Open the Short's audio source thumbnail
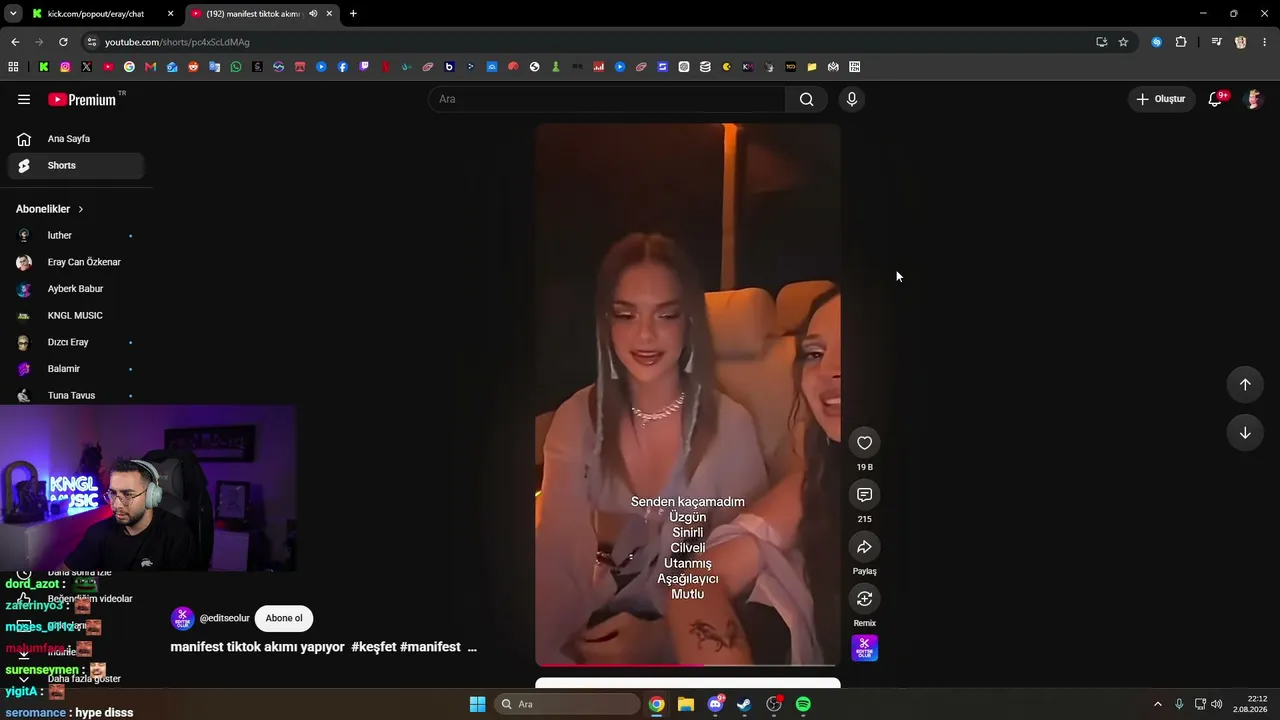 (x=865, y=648)
